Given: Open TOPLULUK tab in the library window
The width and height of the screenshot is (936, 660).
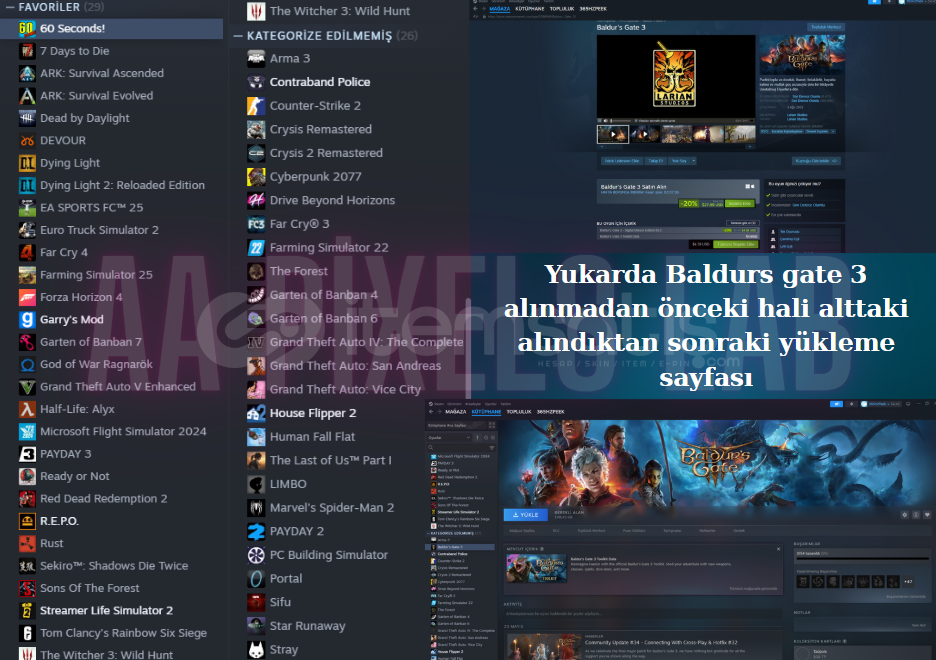Looking at the screenshot, I should [519, 411].
